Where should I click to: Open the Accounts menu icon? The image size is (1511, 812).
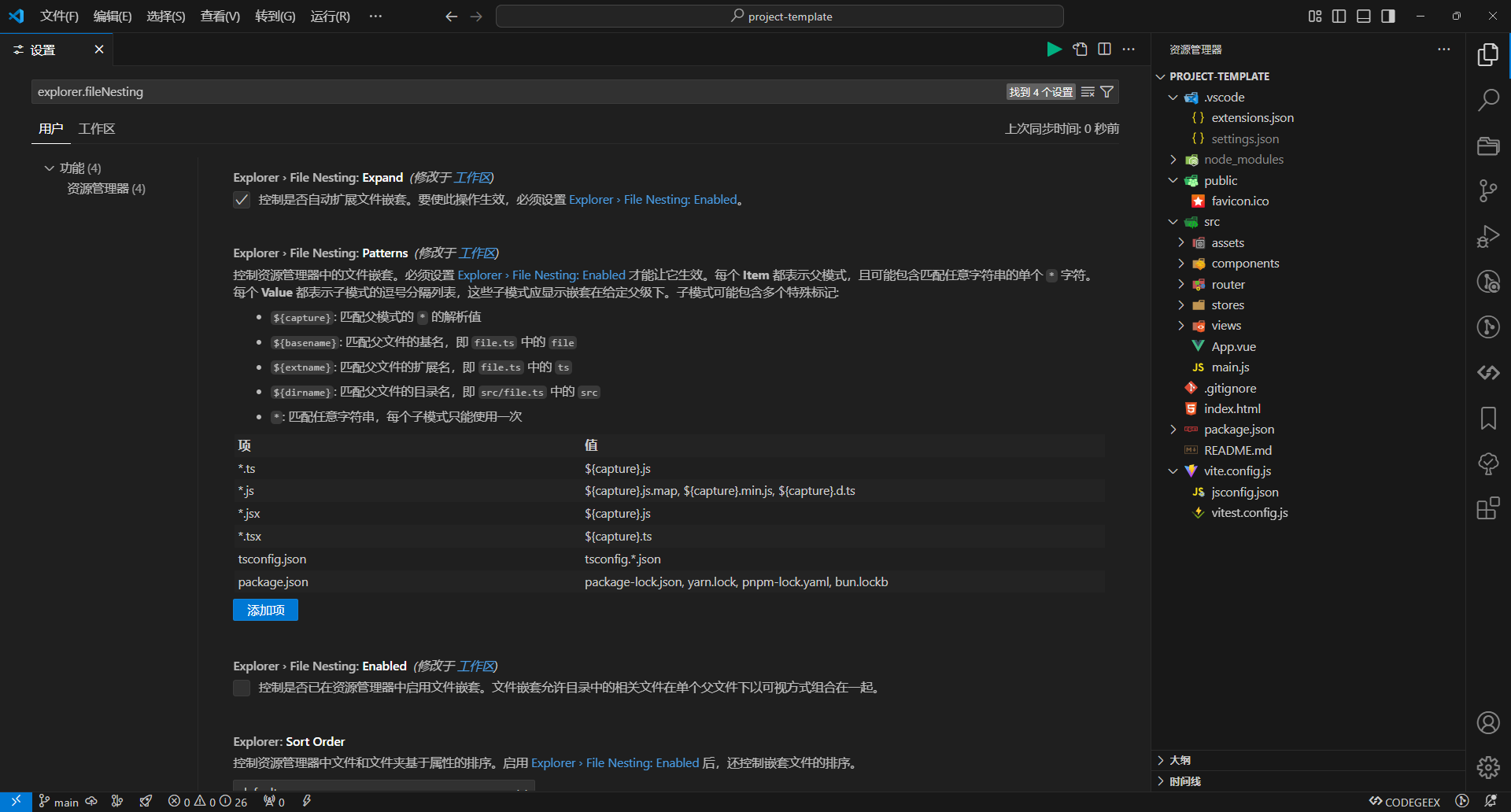tap(1488, 722)
